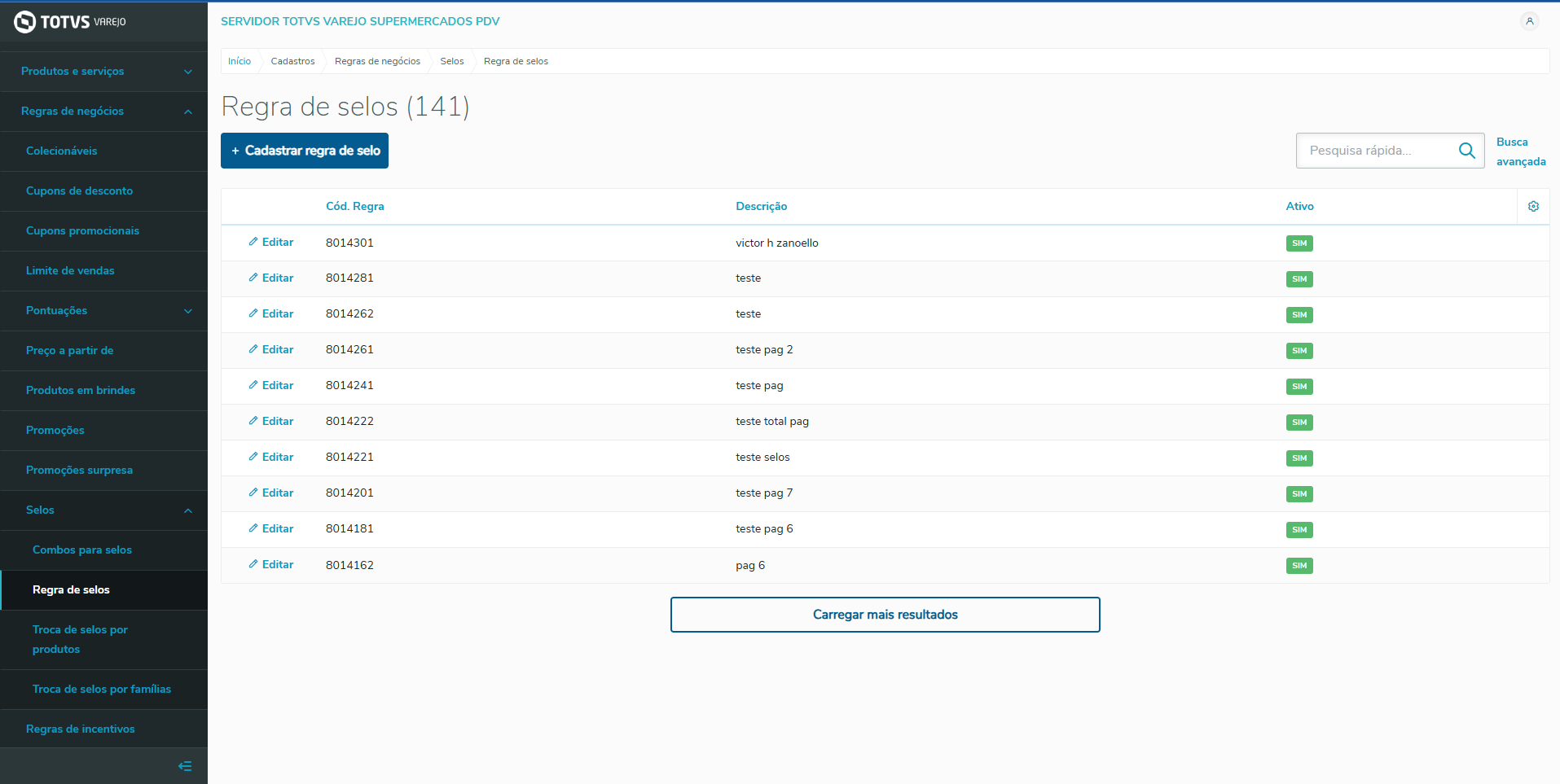1560x784 pixels.
Task: Open Troca de selos por produtos
Action: tap(103, 640)
